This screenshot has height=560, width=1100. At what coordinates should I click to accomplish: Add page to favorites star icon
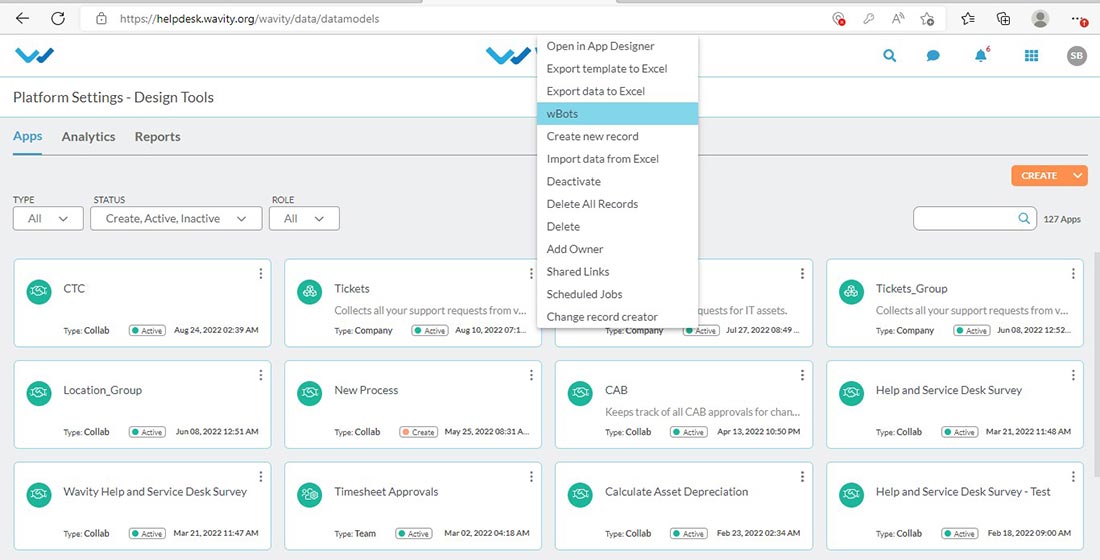(x=927, y=19)
